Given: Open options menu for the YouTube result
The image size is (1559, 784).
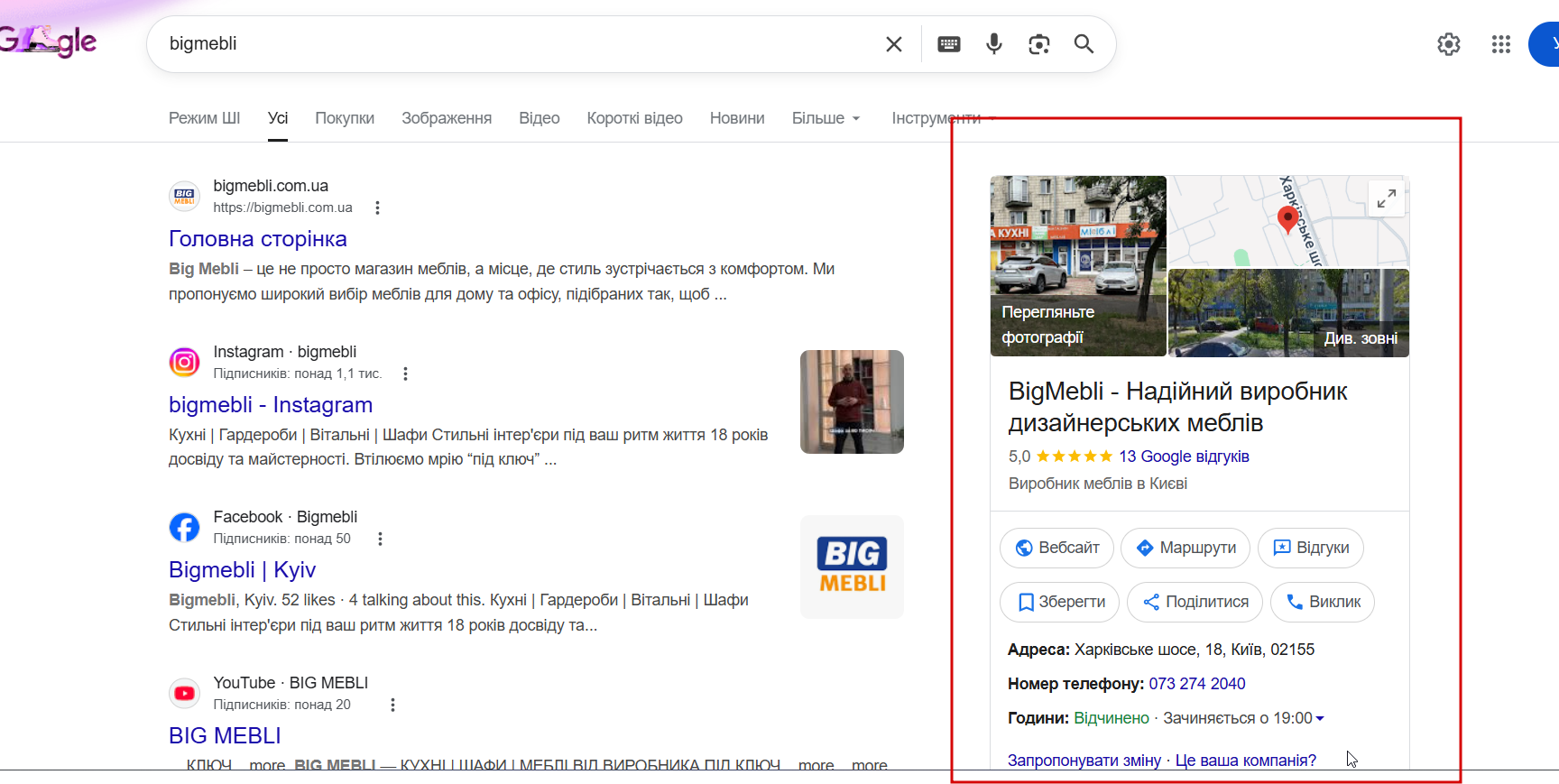Looking at the screenshot, I should tap(392, 705).
